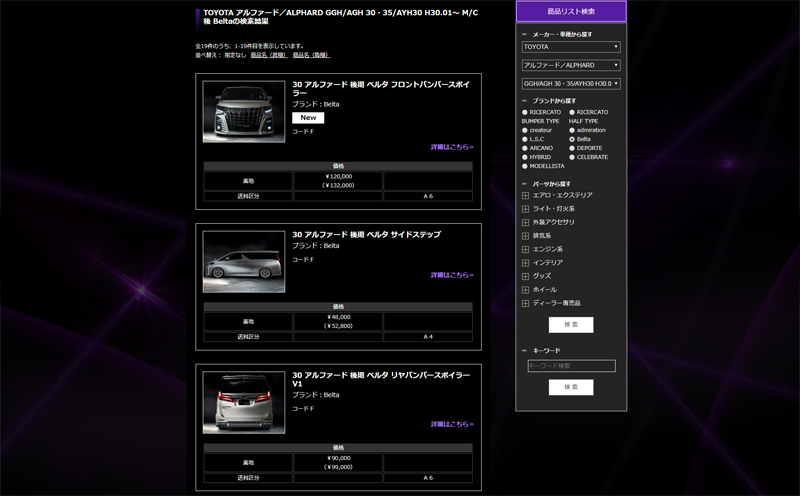Image resolution: width=800 pixels, height=496 pixels.
Task: Click the 商品リスト検索 purple header
Action: pos(571,11)
